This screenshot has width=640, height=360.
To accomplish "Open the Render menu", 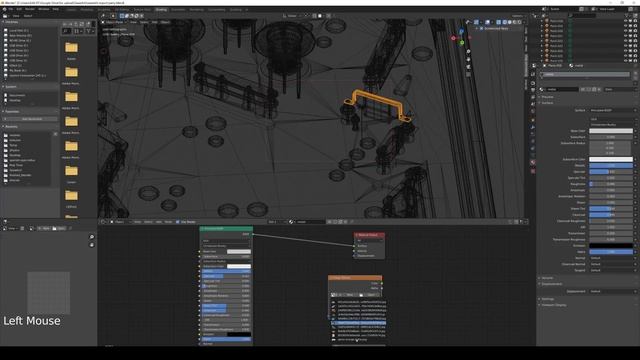I will [x=30, y=9].
